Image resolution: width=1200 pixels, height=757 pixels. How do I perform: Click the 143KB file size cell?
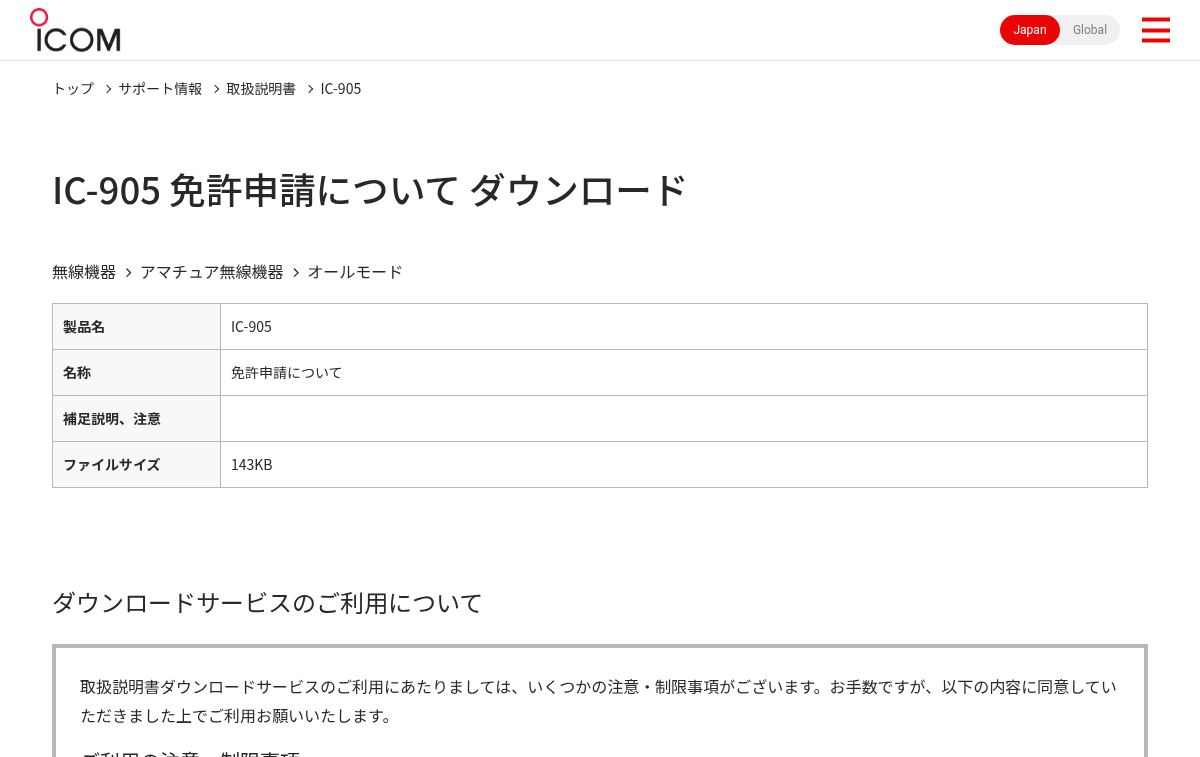click(x=684, y=465)
